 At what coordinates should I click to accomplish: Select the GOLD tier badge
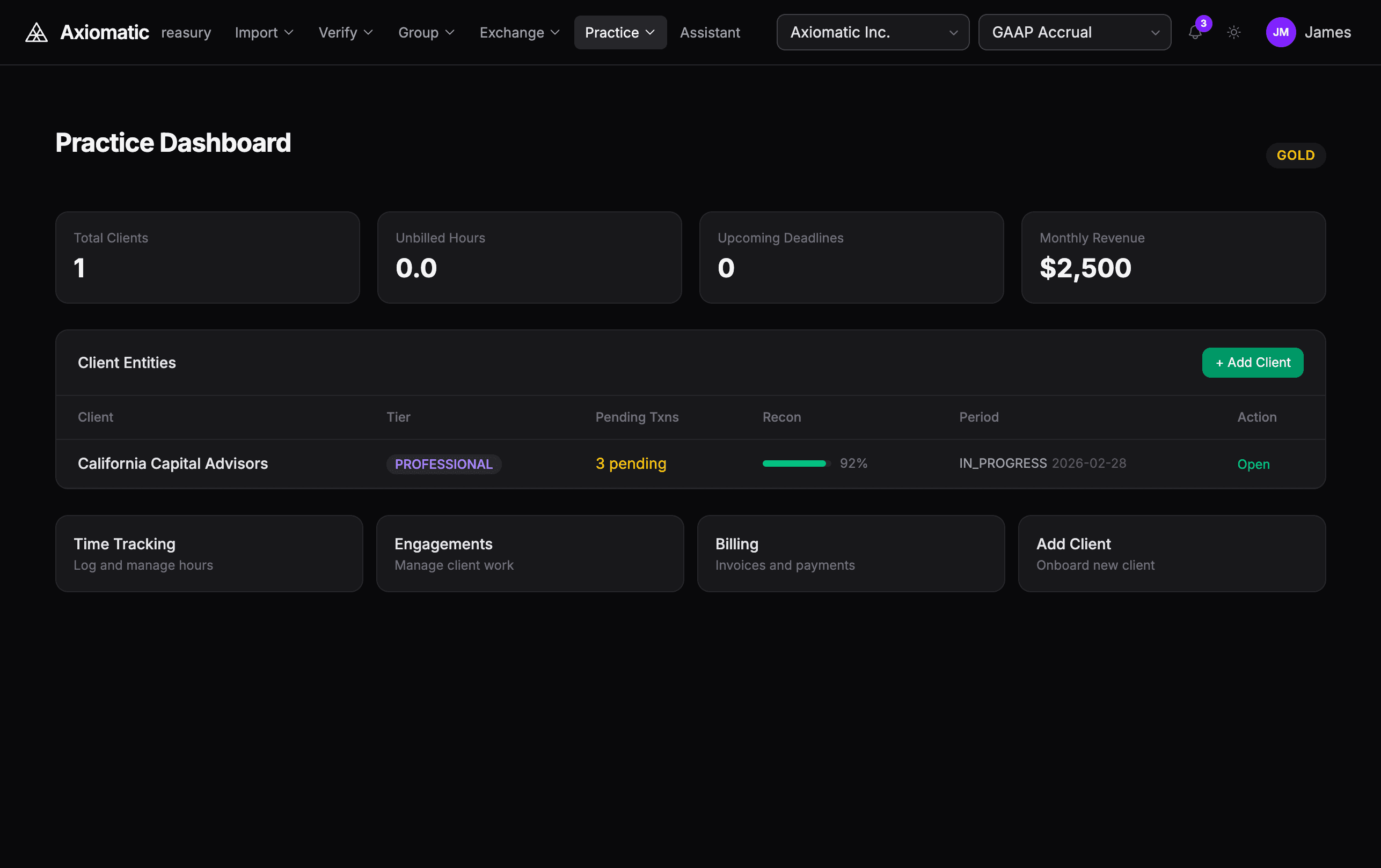click(x=1295, y=155)
